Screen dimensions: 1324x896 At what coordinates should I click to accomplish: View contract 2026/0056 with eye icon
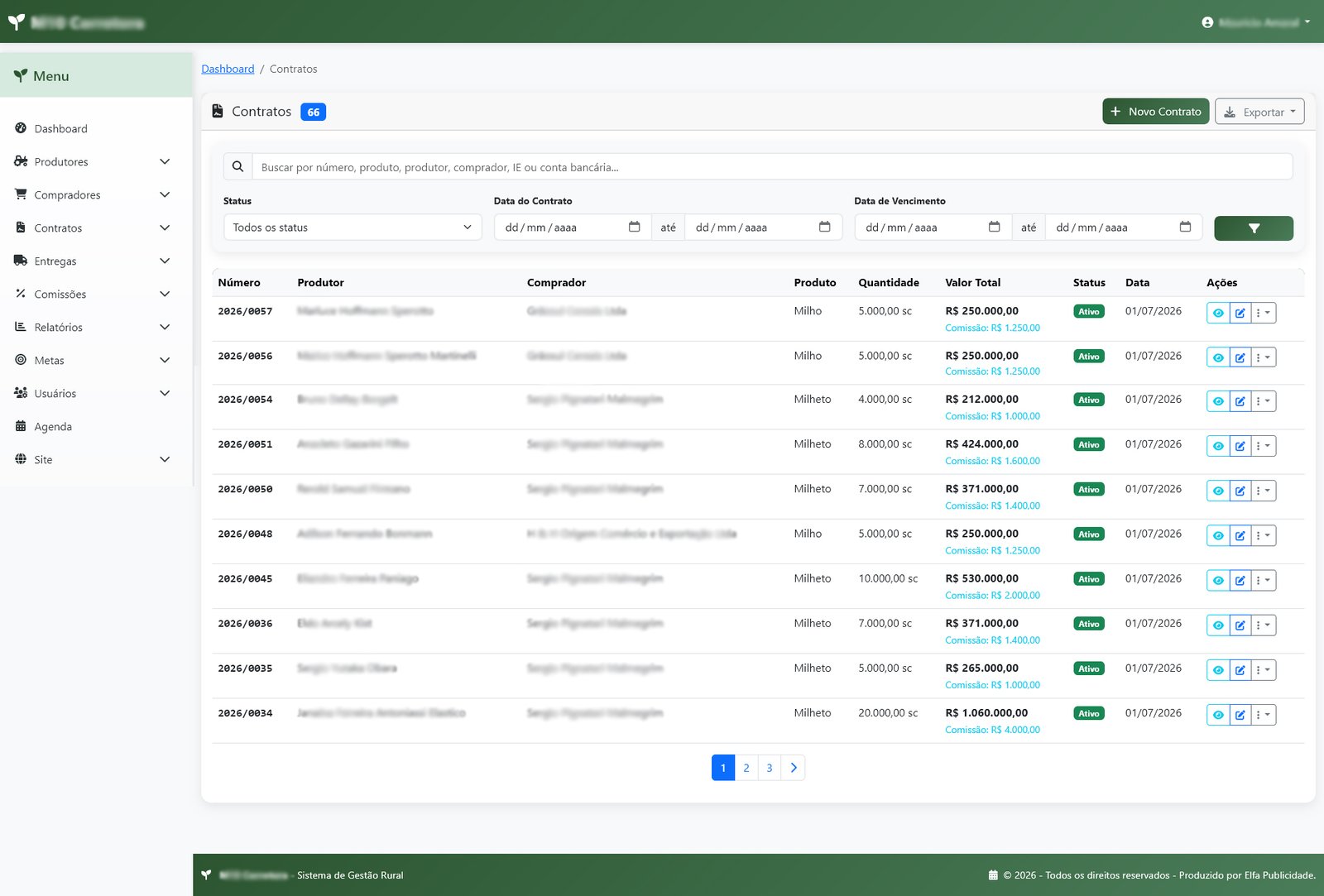coord(1218,357)
